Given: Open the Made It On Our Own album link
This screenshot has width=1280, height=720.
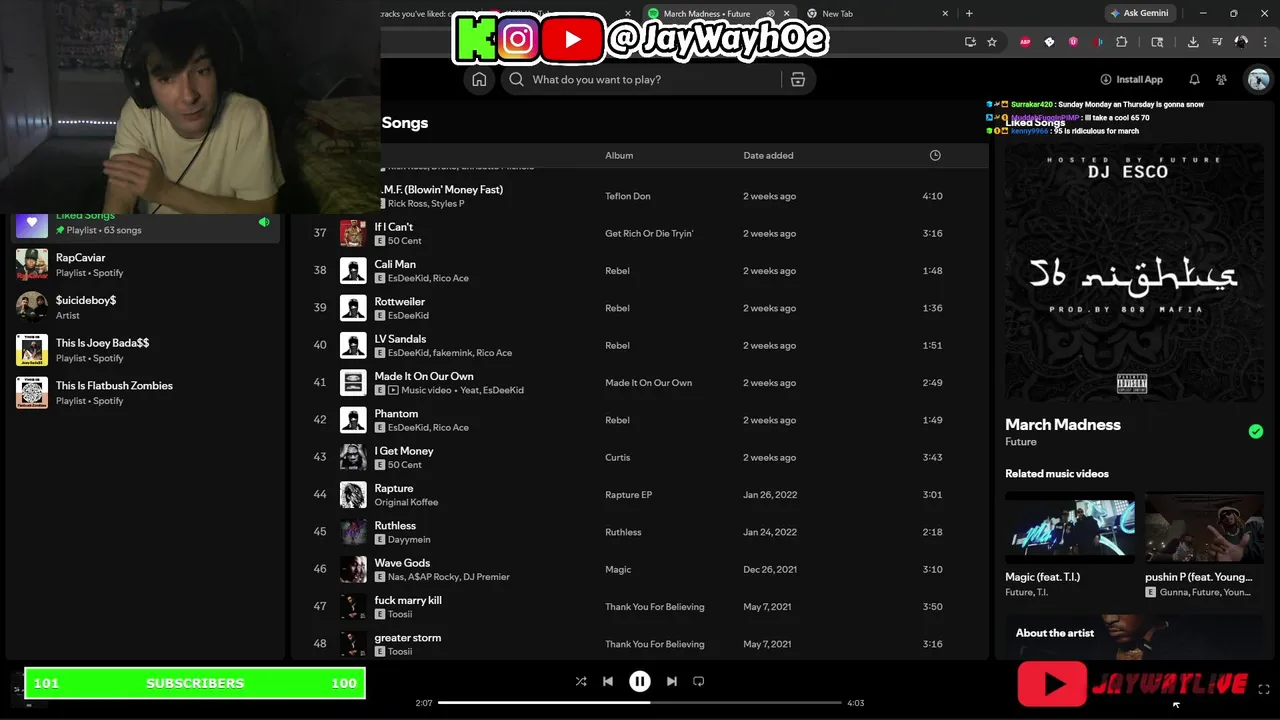Looking at the screenshot, I should 648,383.
